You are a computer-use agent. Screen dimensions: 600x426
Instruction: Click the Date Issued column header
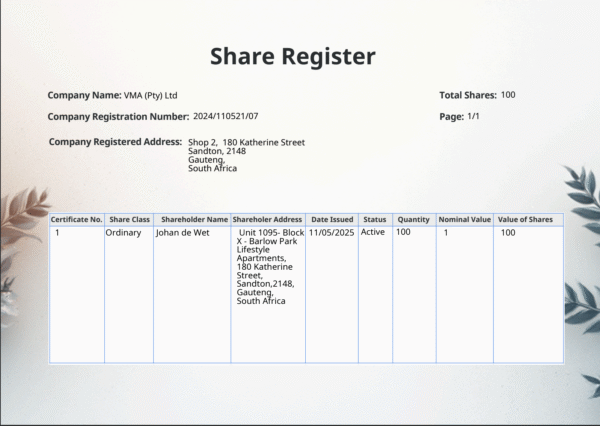[332, 220]
